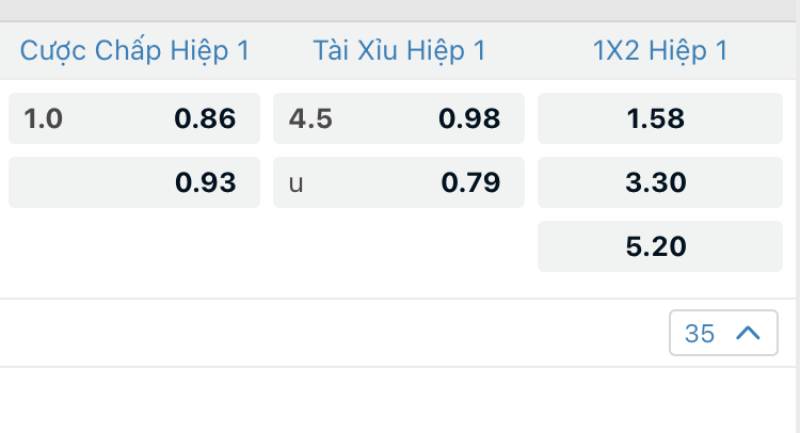Click the "u" under label
This screenshot has height=433, width=800.
pos(296,184)
